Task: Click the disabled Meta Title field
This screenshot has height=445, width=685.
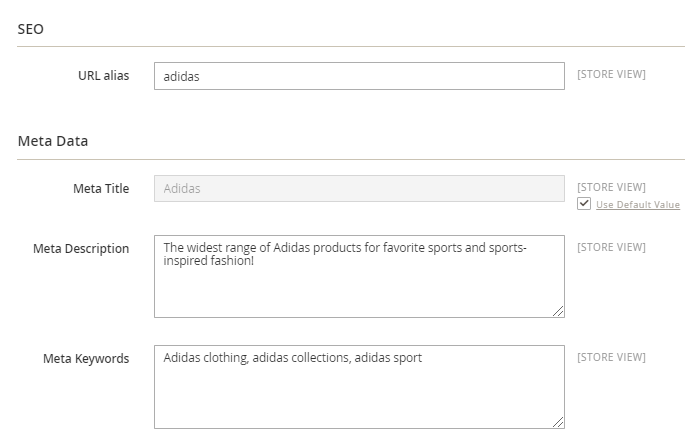Action: 359,189
